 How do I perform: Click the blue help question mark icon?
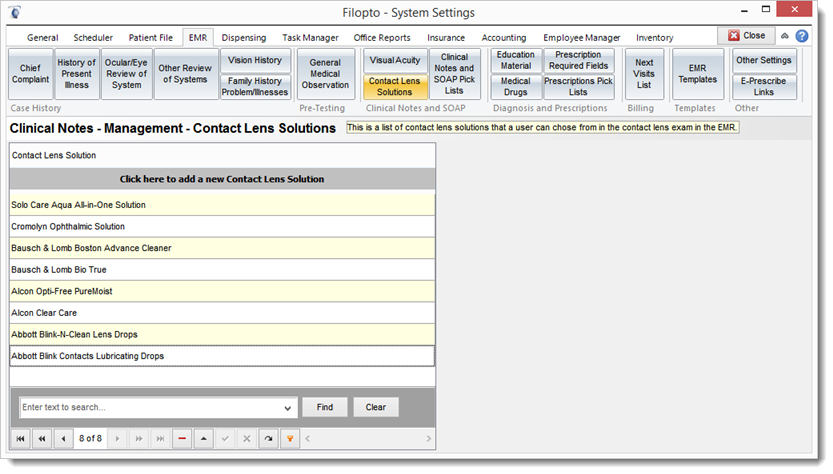pos(802,36)
